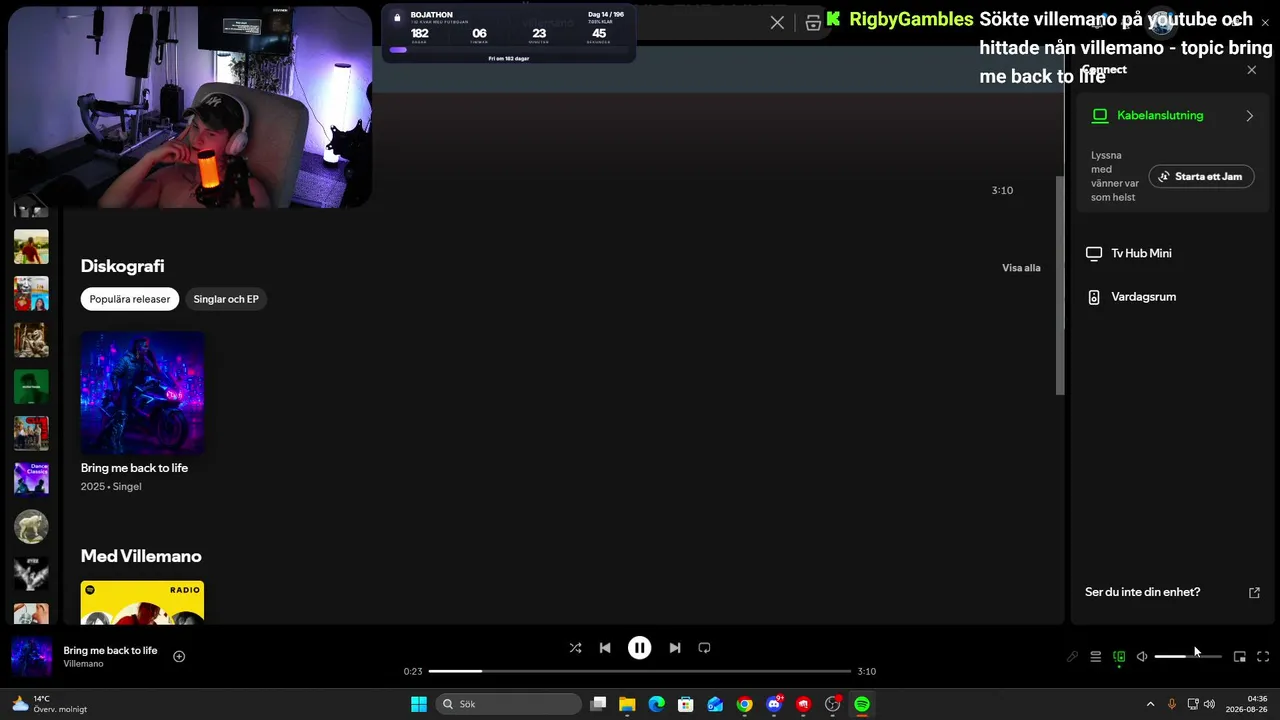Screen dimensions: 1280x720
Task: Toggle the lyrics microphone icon
Action: tap(1072, 657)
